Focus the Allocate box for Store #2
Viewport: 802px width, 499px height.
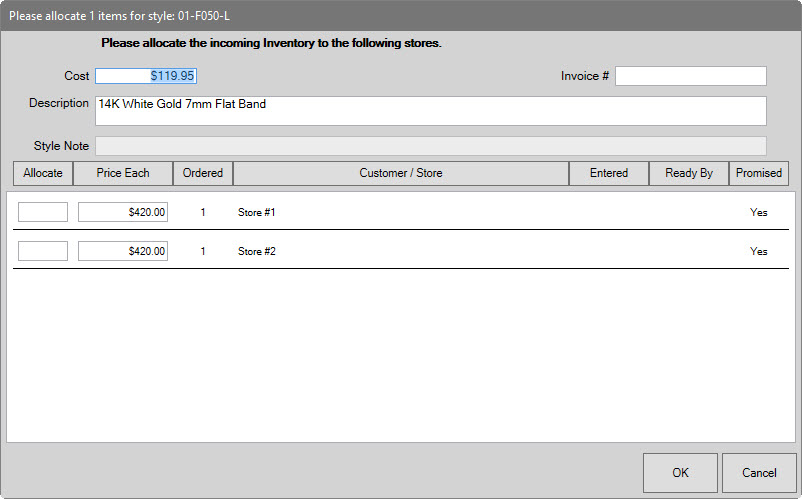pos(43,251)
